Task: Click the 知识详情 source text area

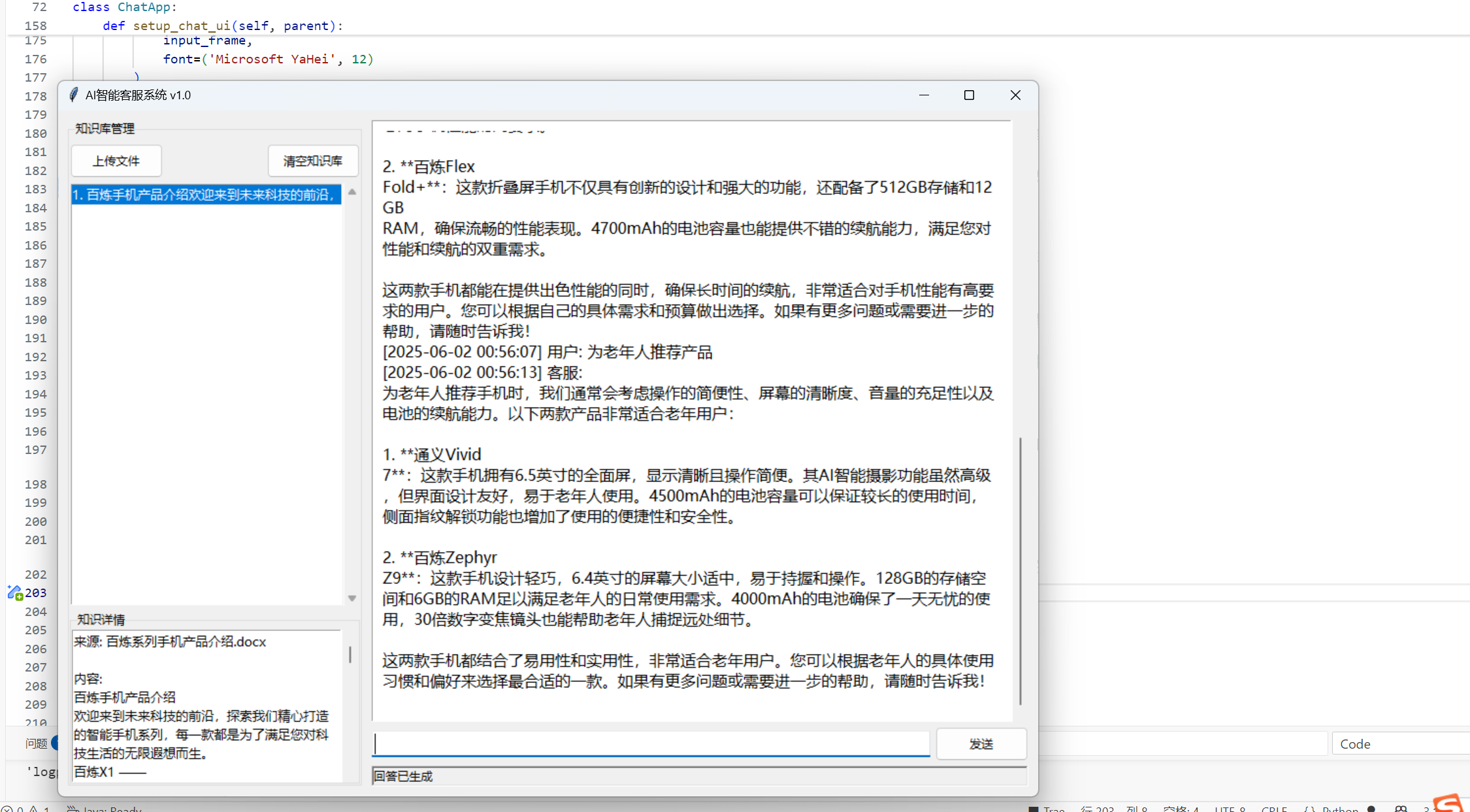Action: coord(206,706)
